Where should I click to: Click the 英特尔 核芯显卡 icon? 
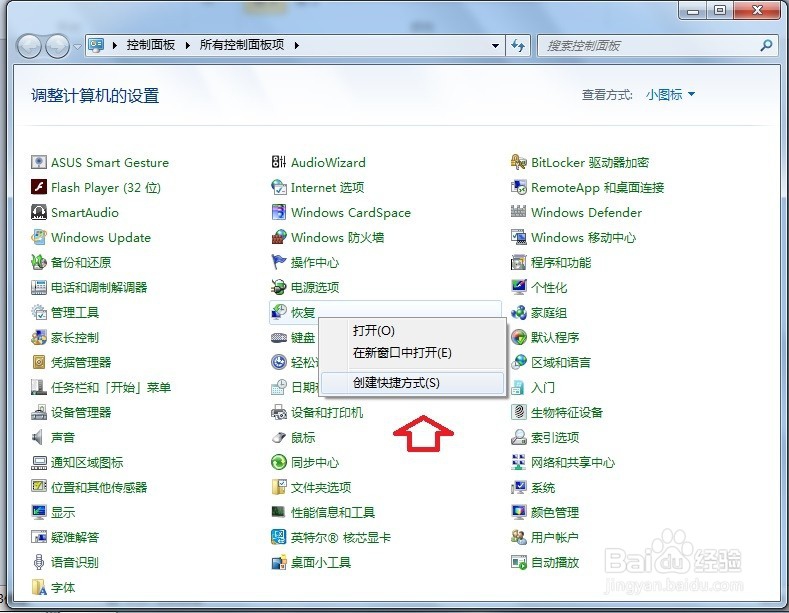pyautogui.click(x=279, y=537)
